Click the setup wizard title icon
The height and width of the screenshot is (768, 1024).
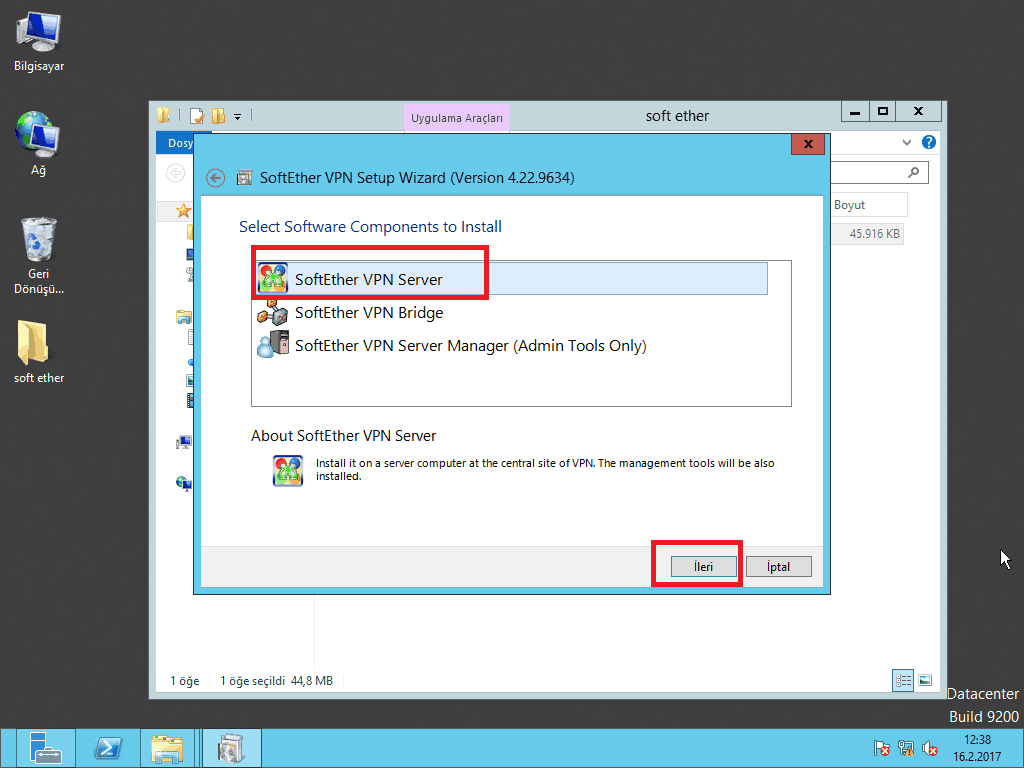tap(244, 178)
